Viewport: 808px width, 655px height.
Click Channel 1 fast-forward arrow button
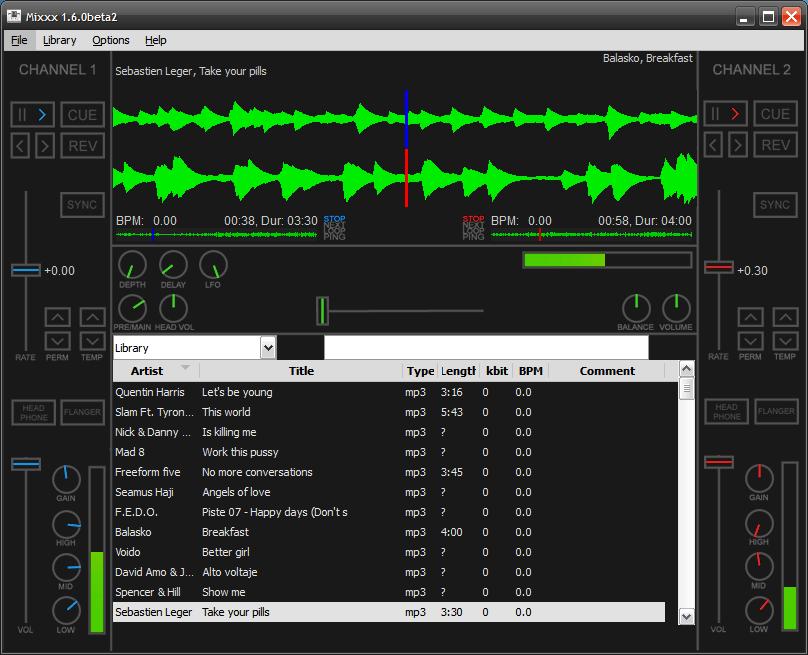(x=45, y=146)
